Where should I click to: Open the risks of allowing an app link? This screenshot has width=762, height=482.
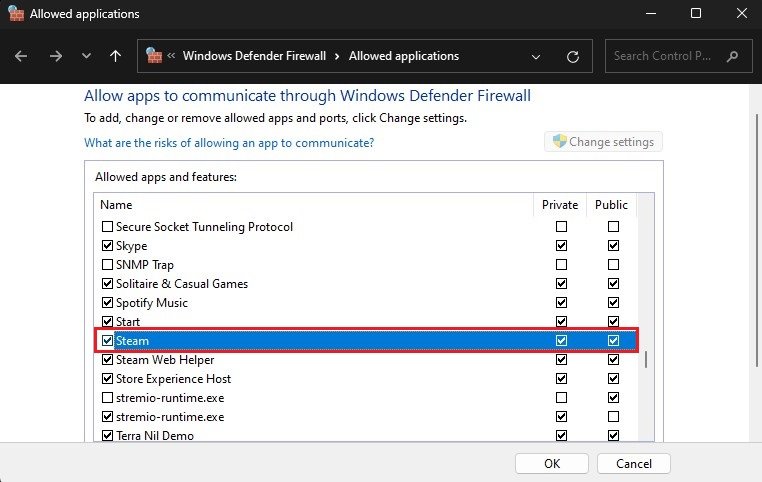tap(229, 143)
